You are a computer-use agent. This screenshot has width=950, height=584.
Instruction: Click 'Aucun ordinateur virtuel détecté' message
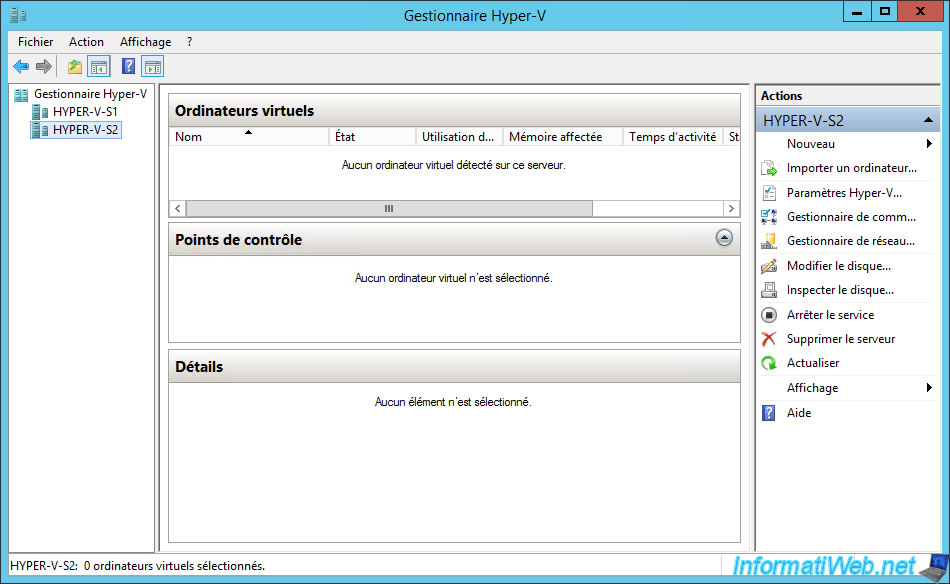(x=453, y=165)
